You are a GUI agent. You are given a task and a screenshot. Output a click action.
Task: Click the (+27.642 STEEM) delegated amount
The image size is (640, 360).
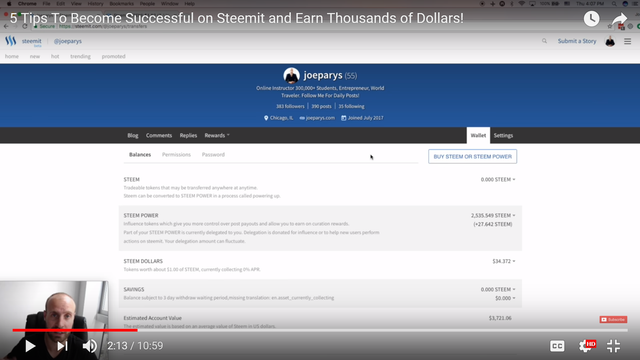click(493, 224)
